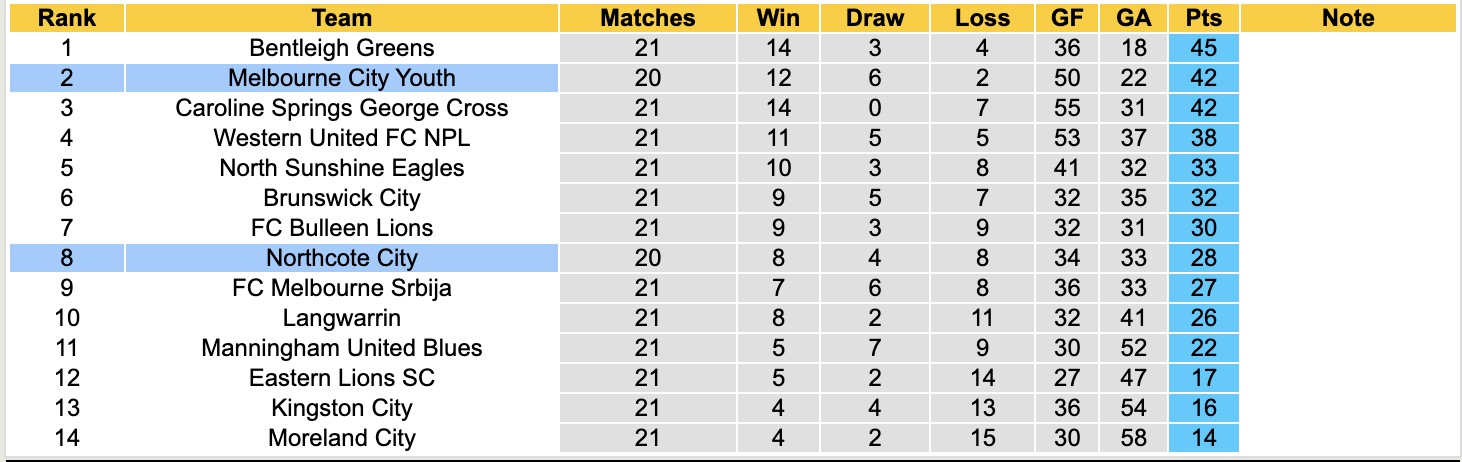Click the GF column header
Image resolution: width=1462 pixels, height=462 pixels.
pyautogui.click(x=1067, y=18)
